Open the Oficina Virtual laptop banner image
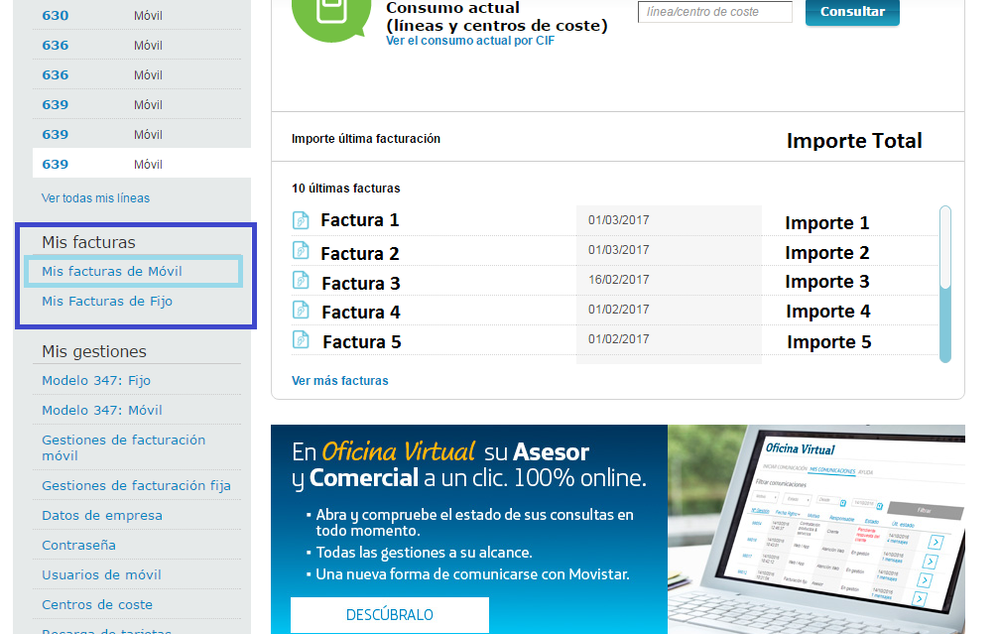 tap(816, 529)
